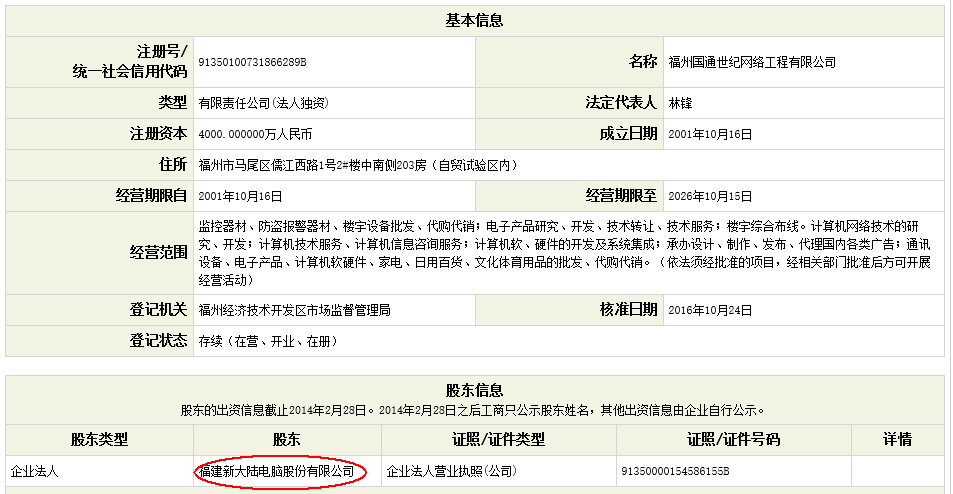Screen dimensions: 953x494
Task: Click the registration status 存续（在营、开业、在册）
Action: pyautogui.click(x=264, y=341)
